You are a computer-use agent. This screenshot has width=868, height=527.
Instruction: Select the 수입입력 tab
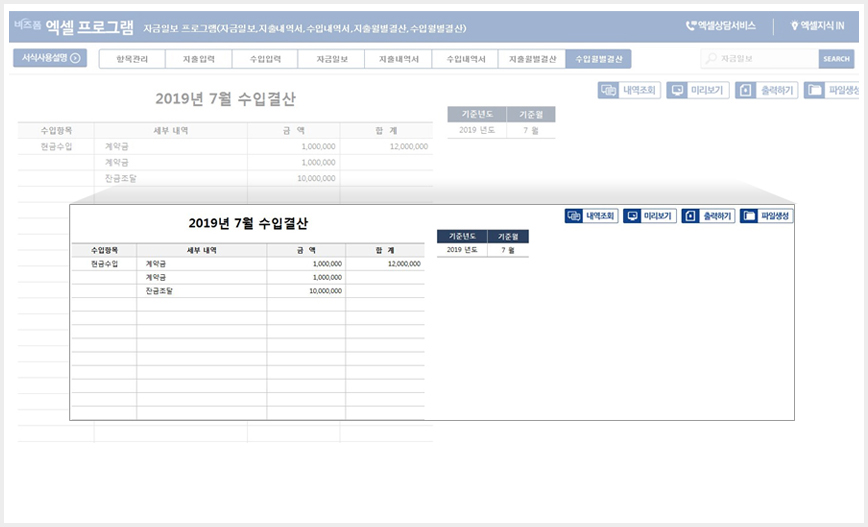click(265, 59)
